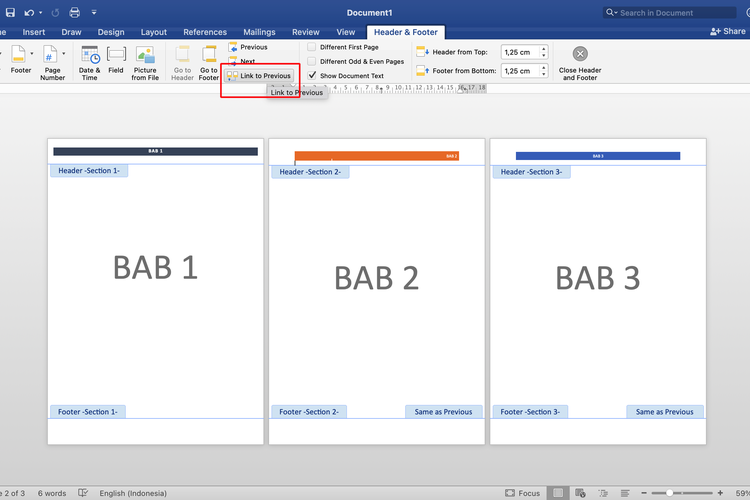Click the redo arrow icon

click(55, 12)
